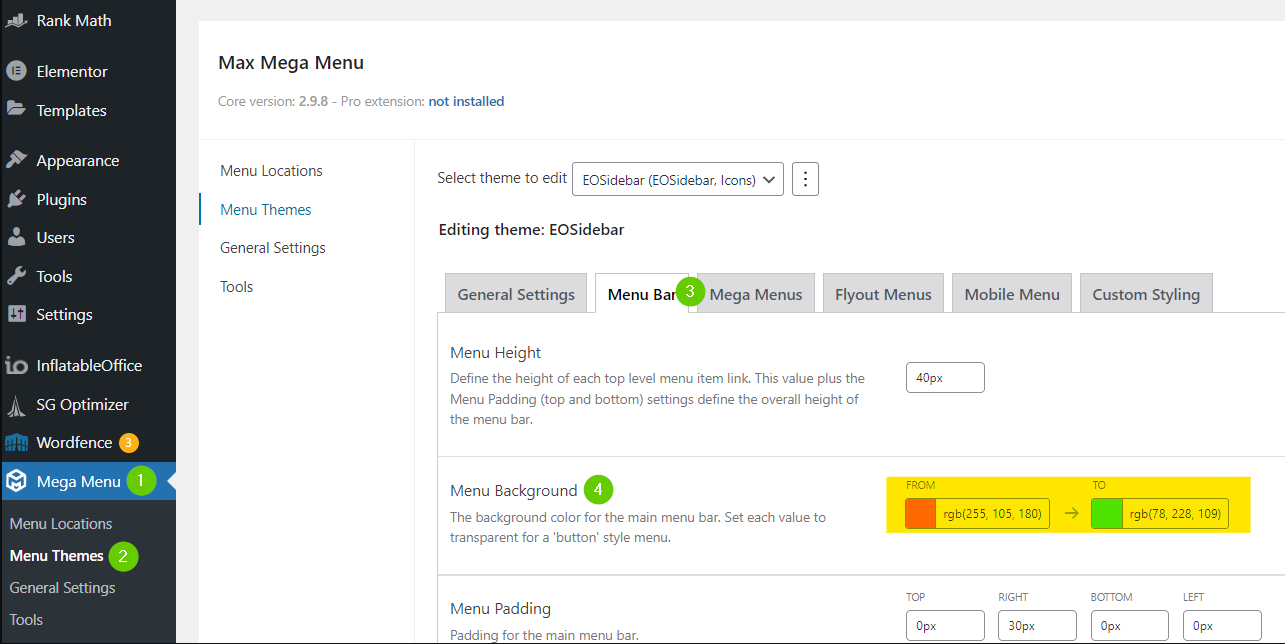This screenshot has height=644, width=1285.
Task: Click the 'Editing theme: EOSidebar' text
Action: point(532,230)
